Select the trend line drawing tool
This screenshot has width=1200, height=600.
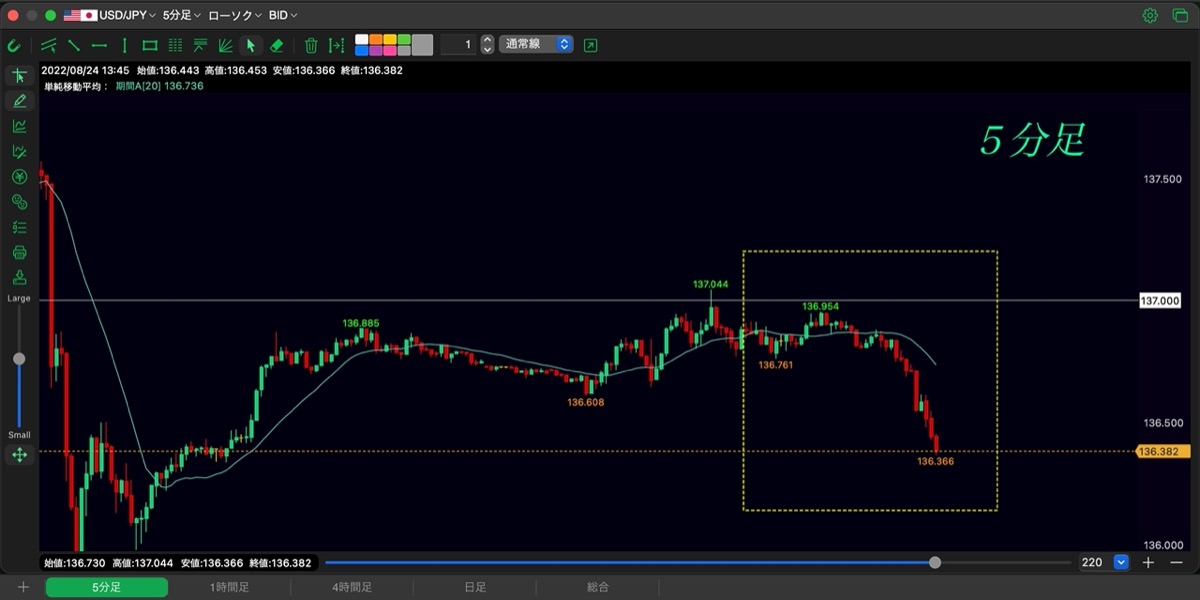click(x=74, y=45)
